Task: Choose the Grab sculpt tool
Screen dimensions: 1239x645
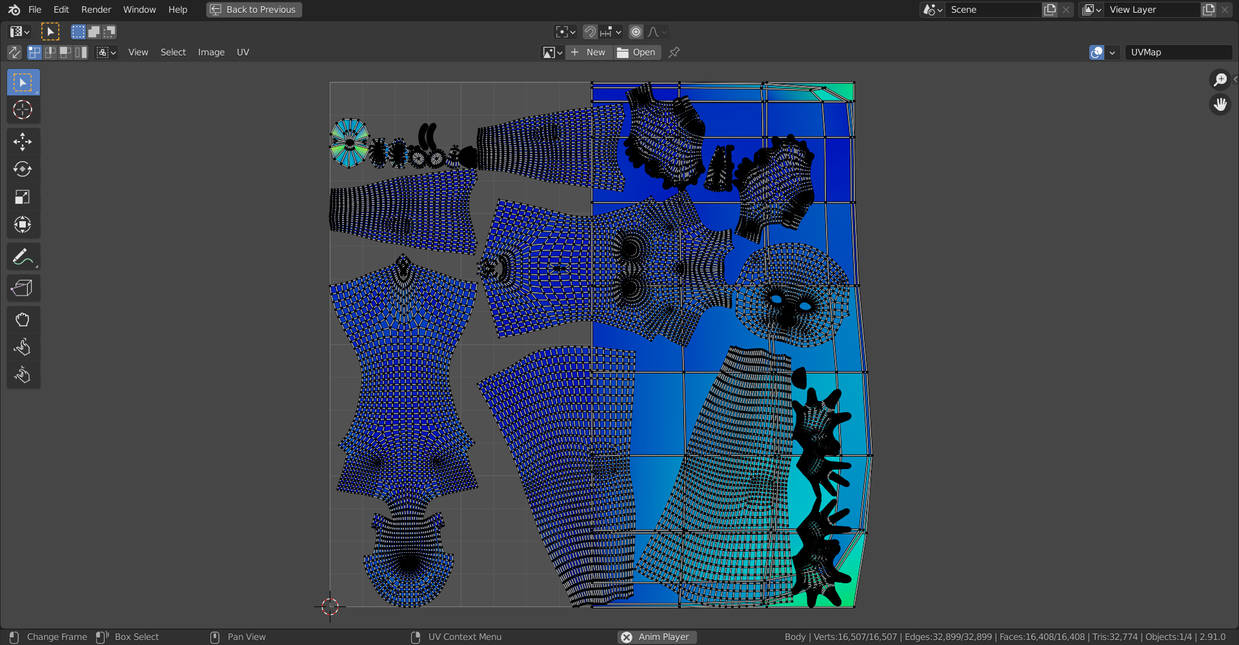Action: 23,320
